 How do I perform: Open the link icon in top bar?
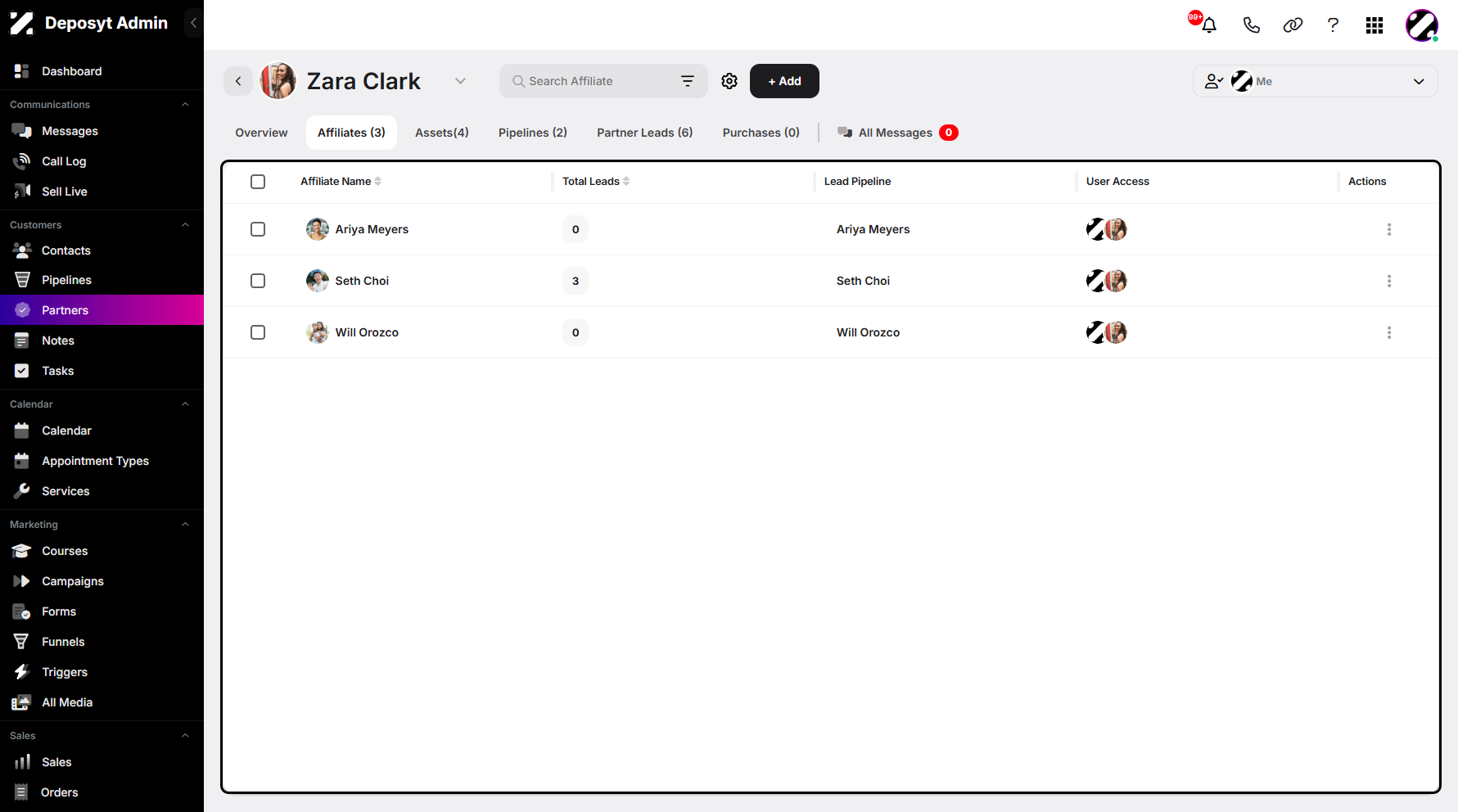(1293, 25)
